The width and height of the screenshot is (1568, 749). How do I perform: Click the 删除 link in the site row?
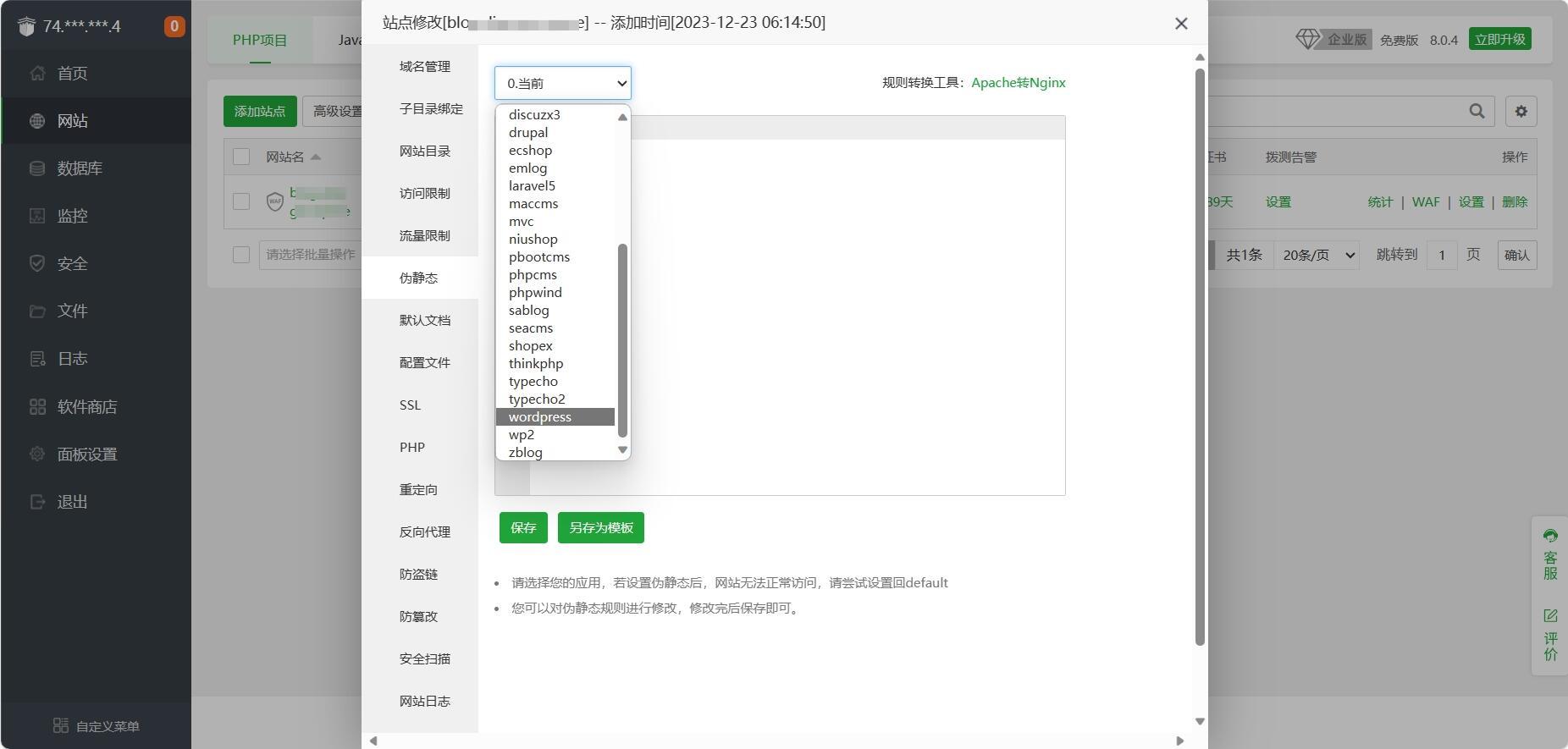pyautogui.click(x=1515, y=201)
